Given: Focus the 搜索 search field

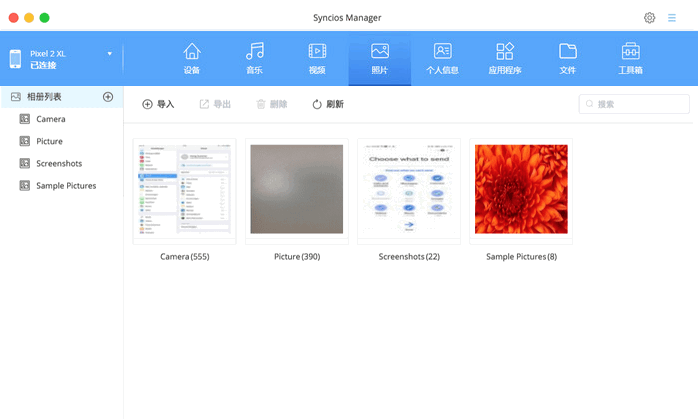Looking at the screenshot, I should coord(634,104).
